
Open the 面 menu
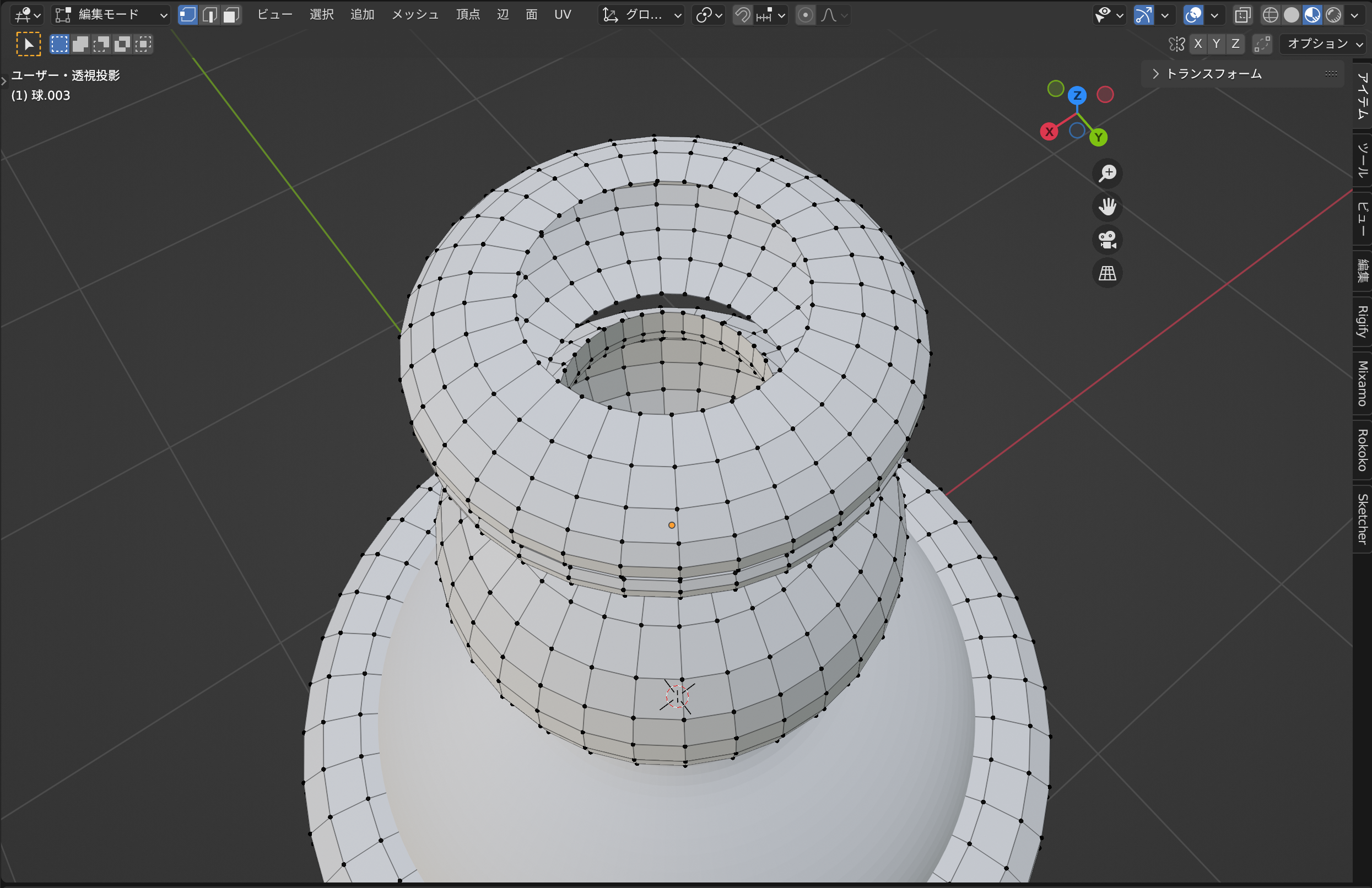pos(532,15)
